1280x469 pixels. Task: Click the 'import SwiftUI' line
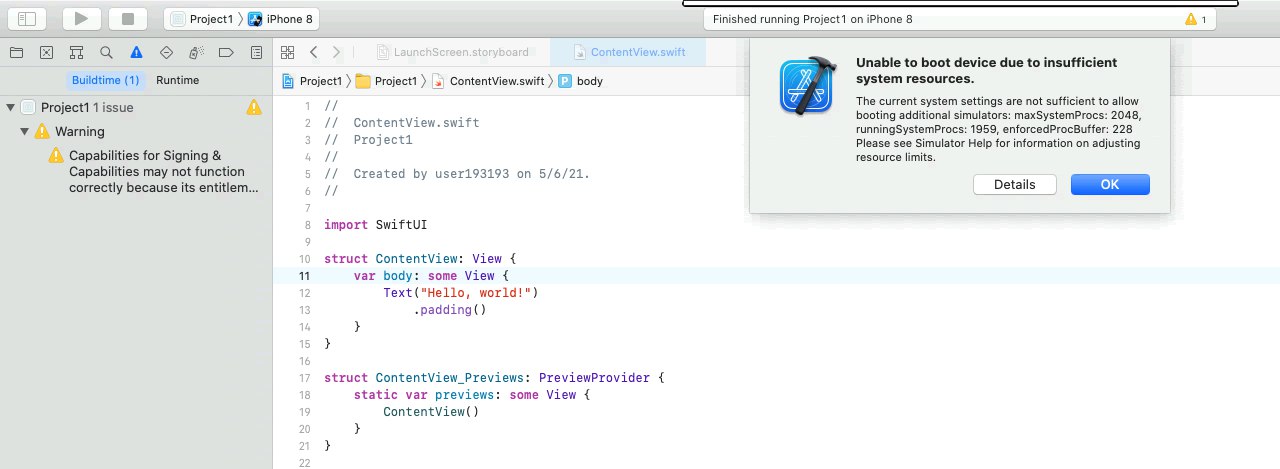pos(375,225)
